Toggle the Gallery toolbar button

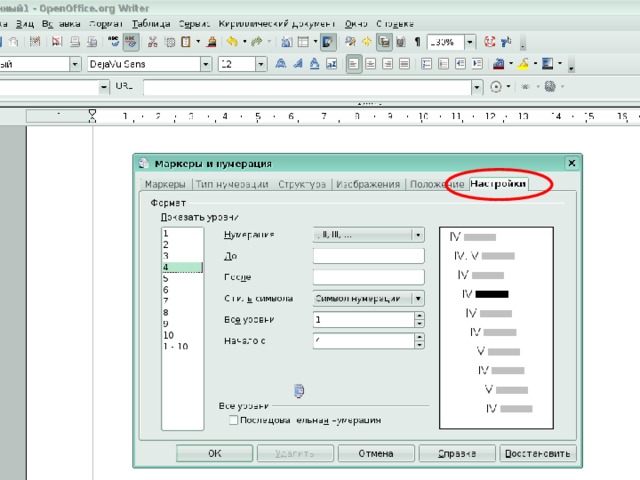point(384,42)
